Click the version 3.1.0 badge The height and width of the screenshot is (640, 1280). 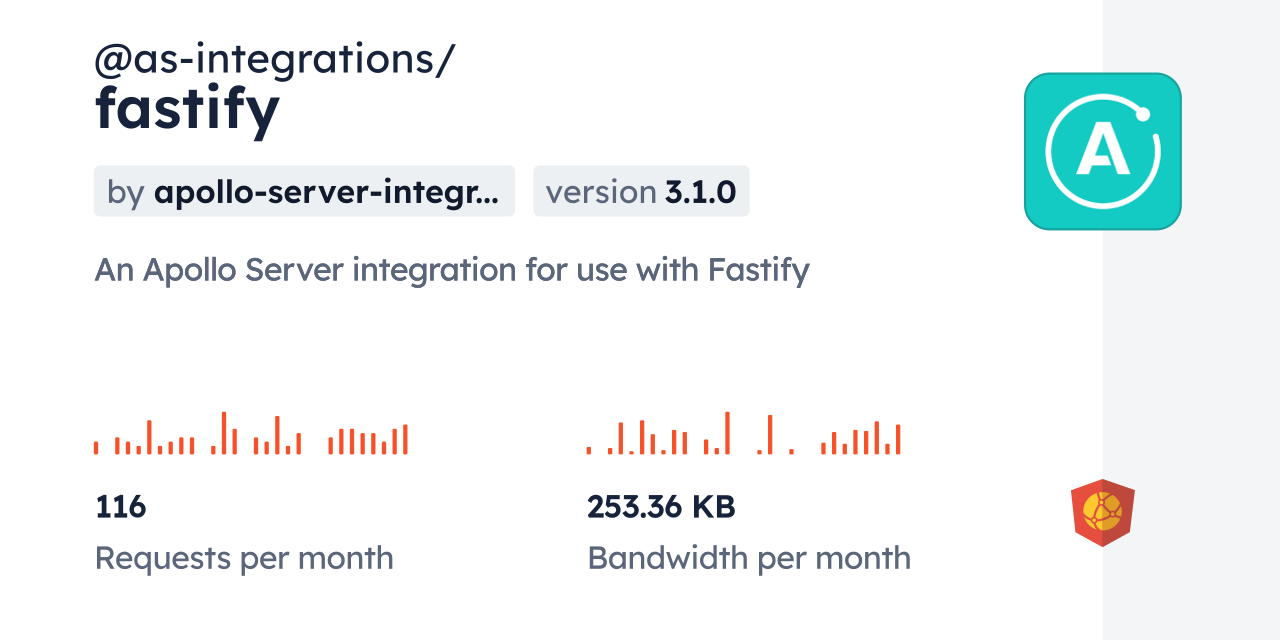641,191
